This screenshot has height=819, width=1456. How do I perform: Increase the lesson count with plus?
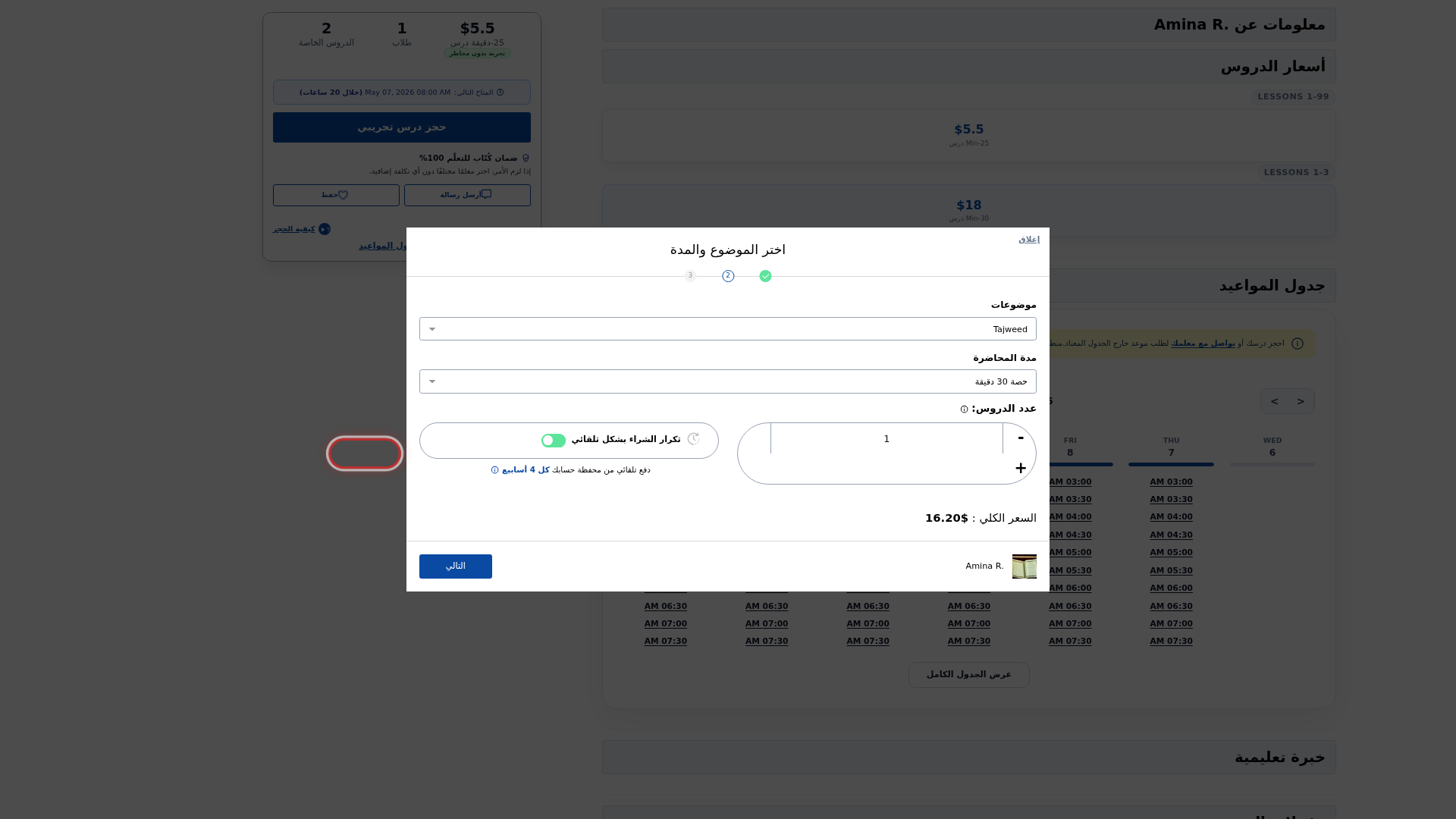tap(1020, 469)
